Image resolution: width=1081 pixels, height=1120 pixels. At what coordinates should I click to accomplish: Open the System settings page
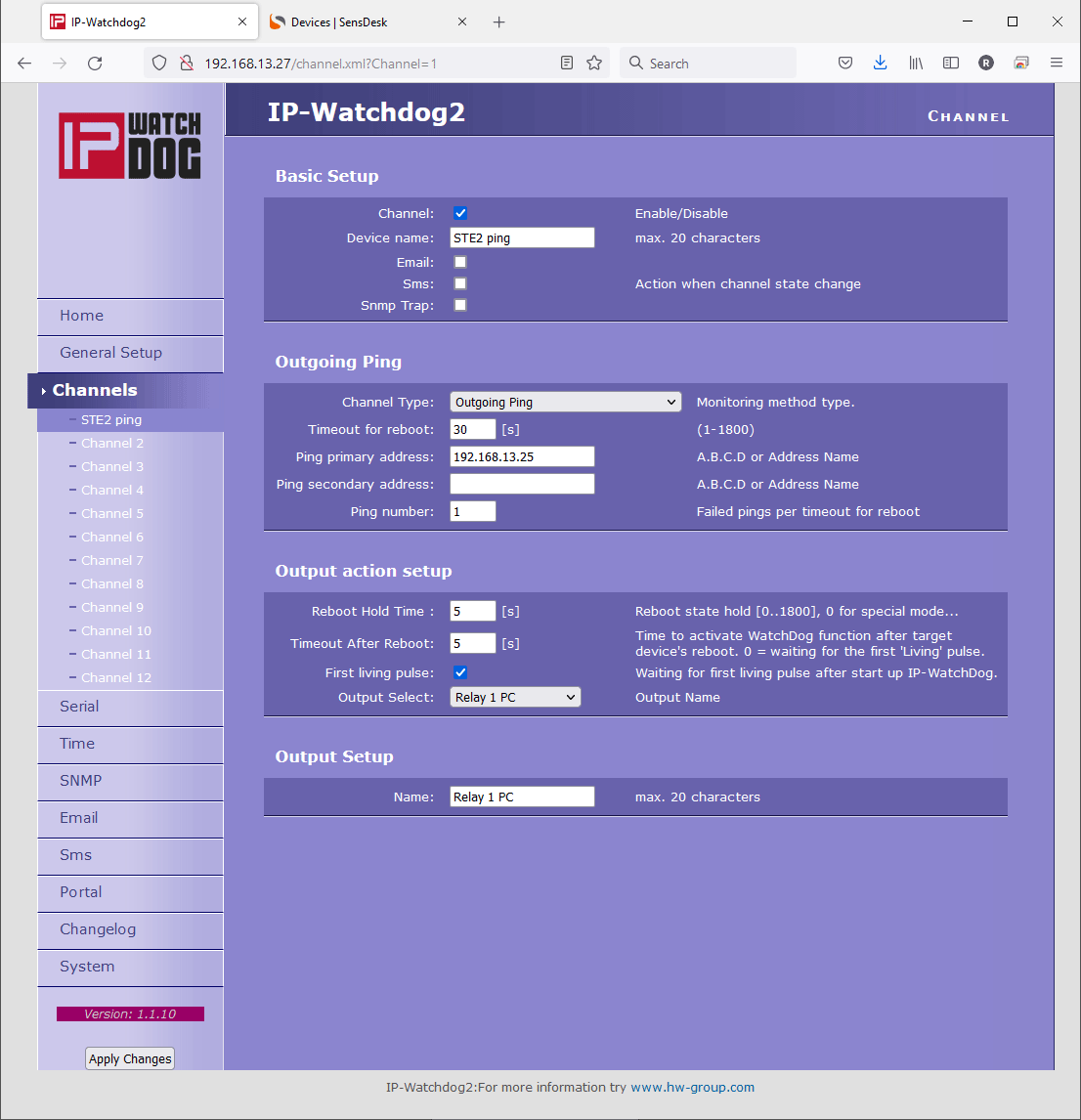(131, 968)
